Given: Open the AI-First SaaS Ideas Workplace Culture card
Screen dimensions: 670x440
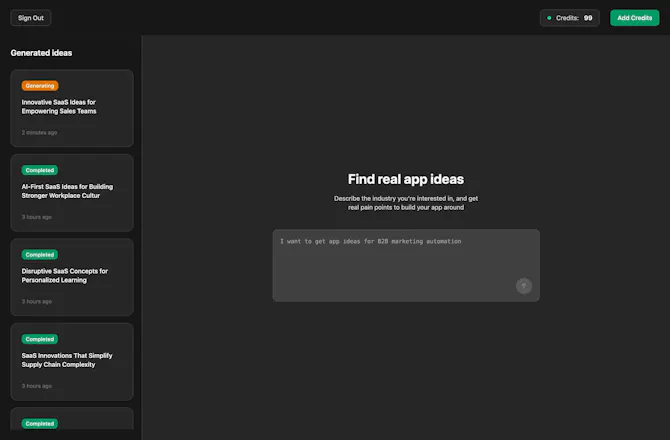Looking at the screenshot, I should pyautogui.click(x=72, y=193).
